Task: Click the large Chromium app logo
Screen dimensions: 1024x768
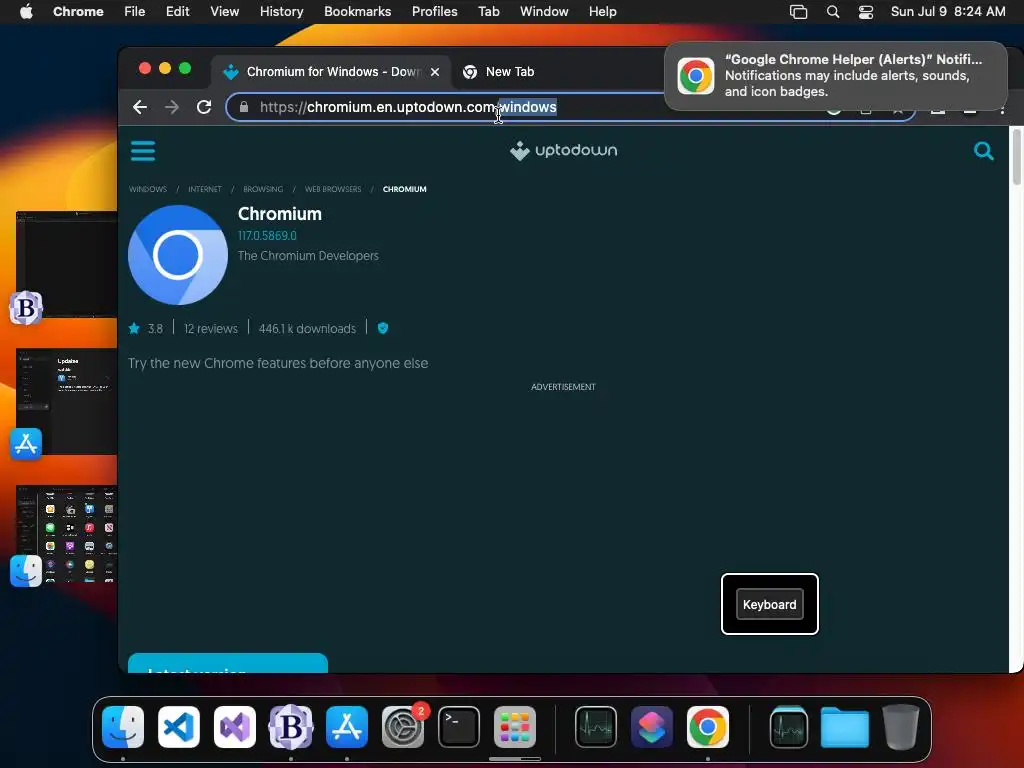Action: pyautogui.click(x=178, y=255)
